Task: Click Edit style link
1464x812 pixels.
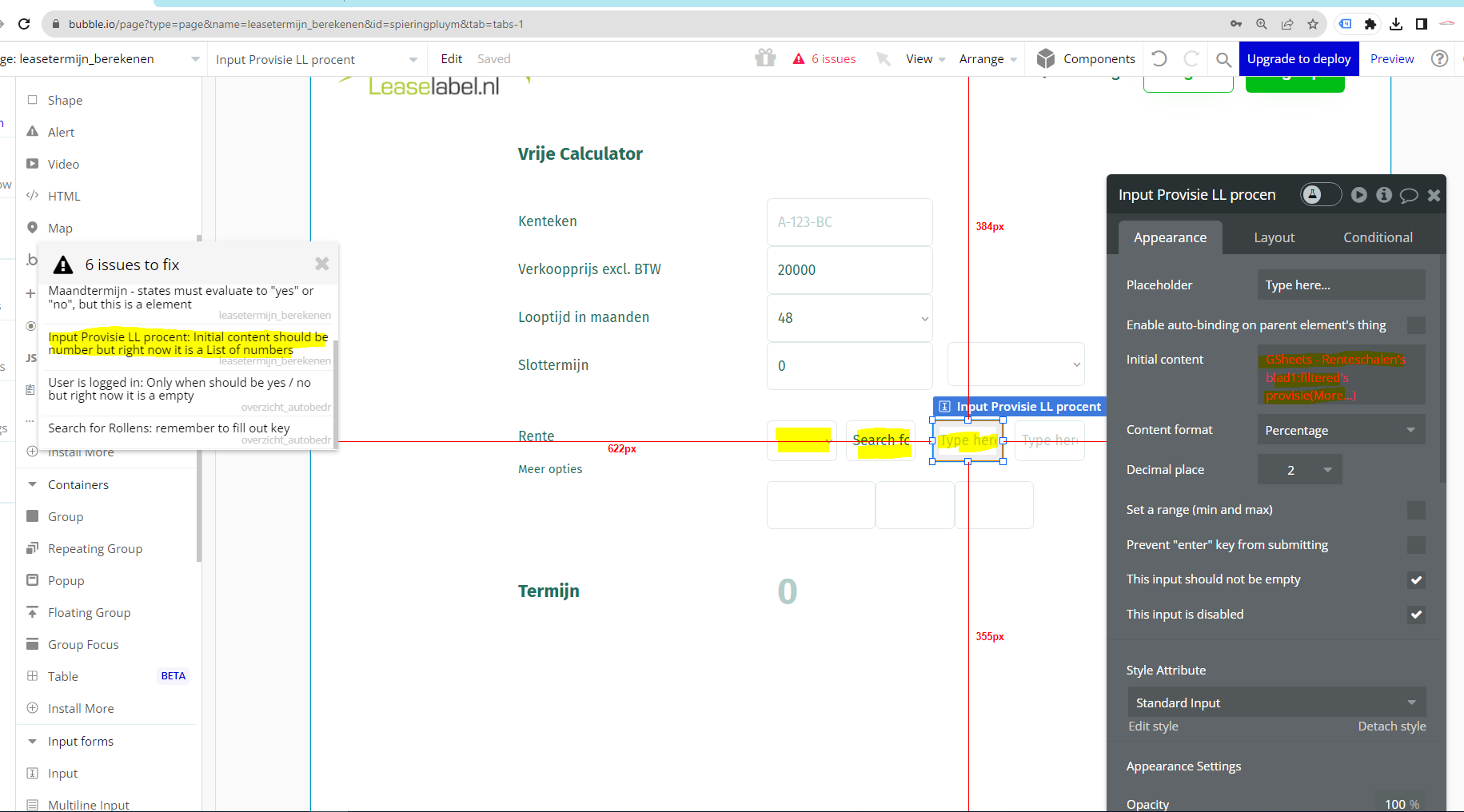Action: click(x=1153, y=726)
